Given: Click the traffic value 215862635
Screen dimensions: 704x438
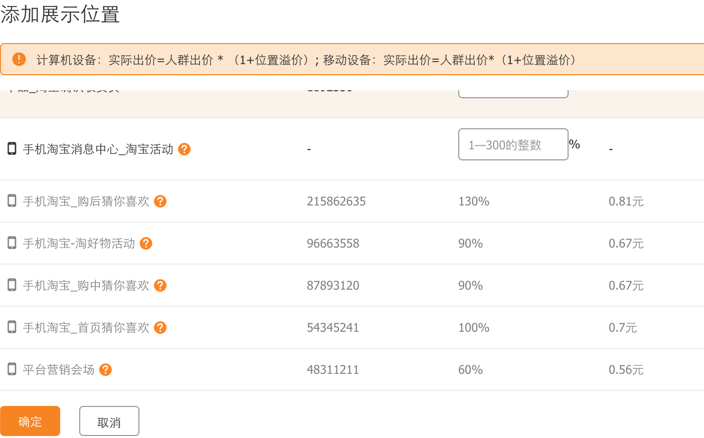Looking at the screenshot, I should click(x=336, y=201).
